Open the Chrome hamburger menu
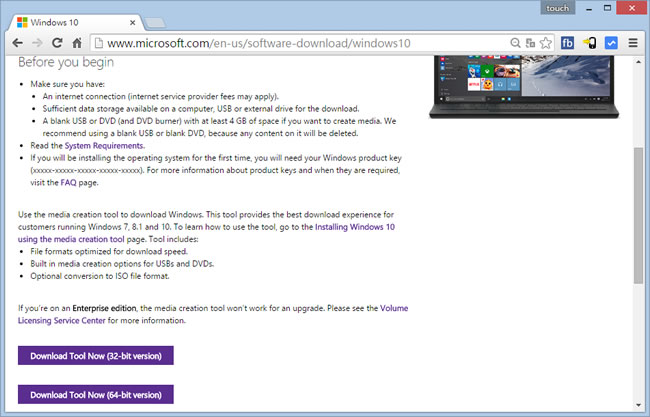Image resolution: width=650 pixels, height=417 pixels. tap(633, 43)
